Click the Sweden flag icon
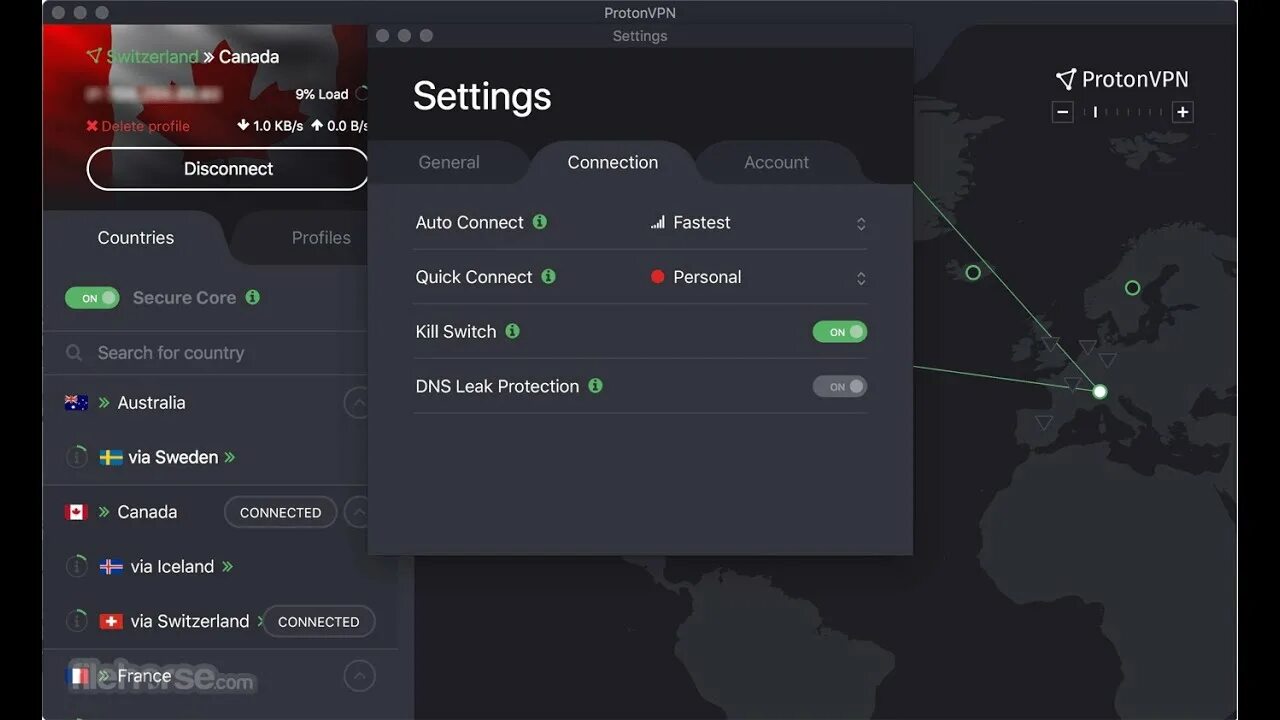Screen dimensions: 1280x720 (111, 457)
